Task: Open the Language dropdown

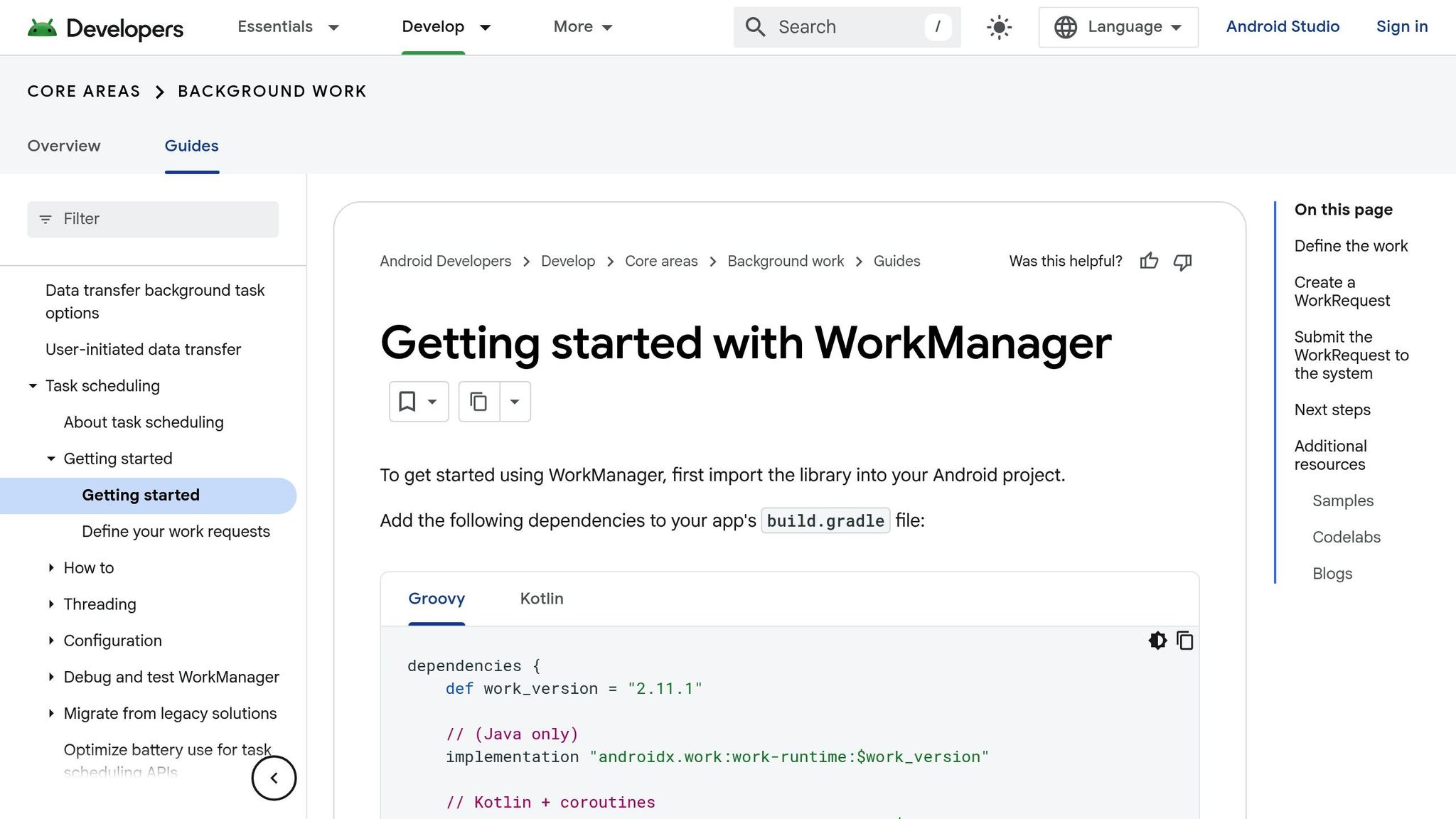Action: (x=1117, y=27)
